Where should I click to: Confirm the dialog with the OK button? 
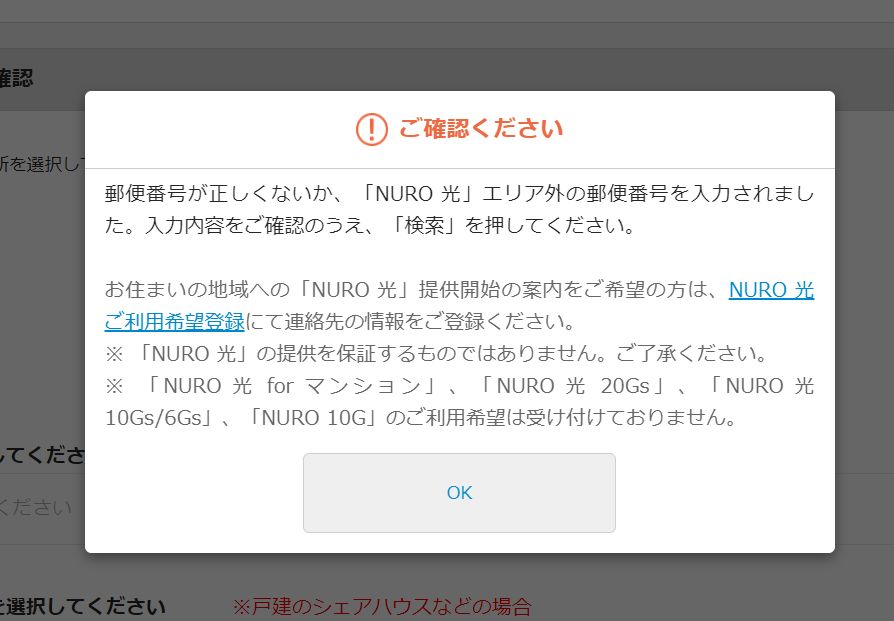click(x=459, y=493)
